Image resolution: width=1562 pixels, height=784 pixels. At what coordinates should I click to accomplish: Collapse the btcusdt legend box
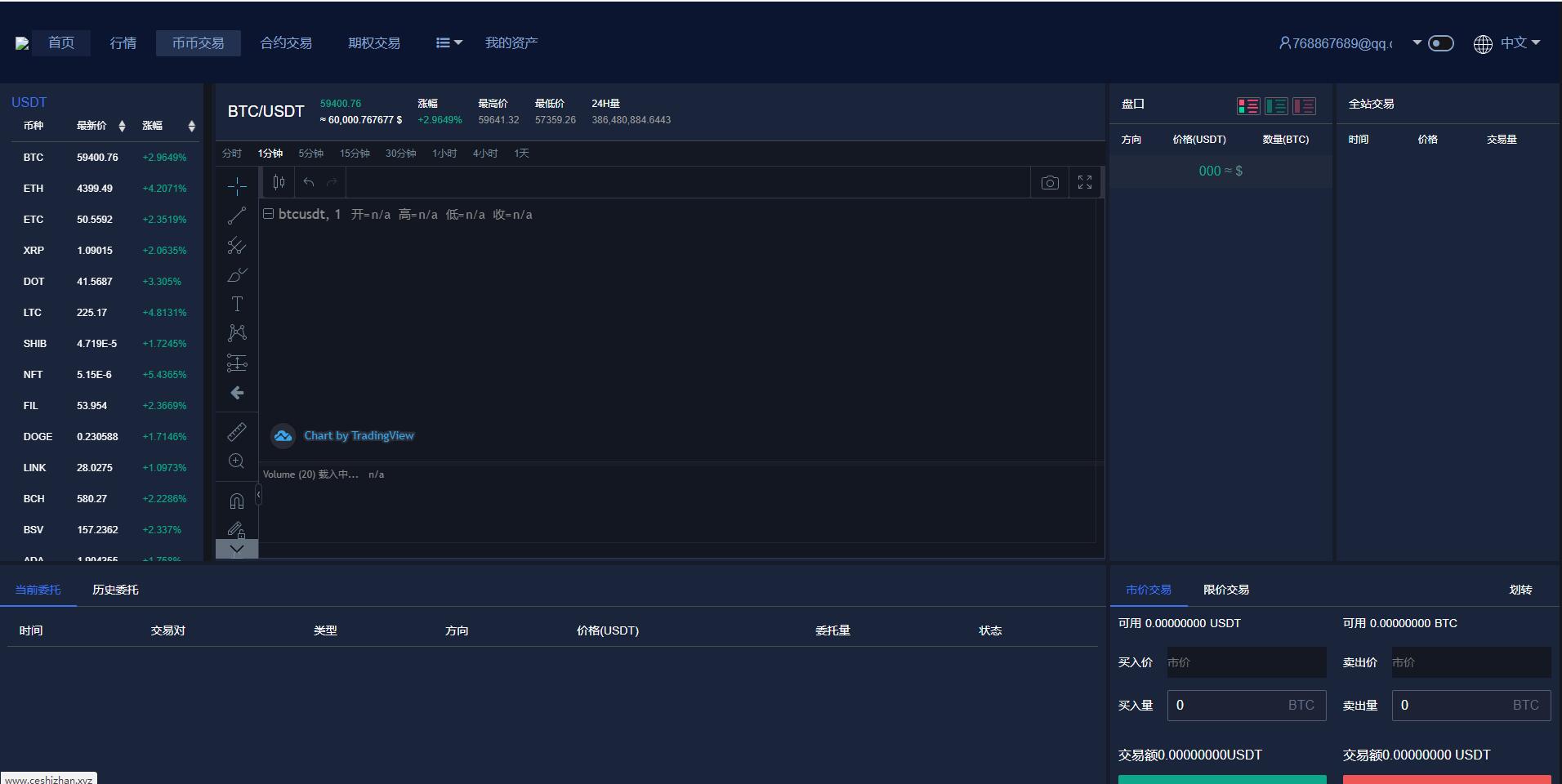click(x=268, y=214)
